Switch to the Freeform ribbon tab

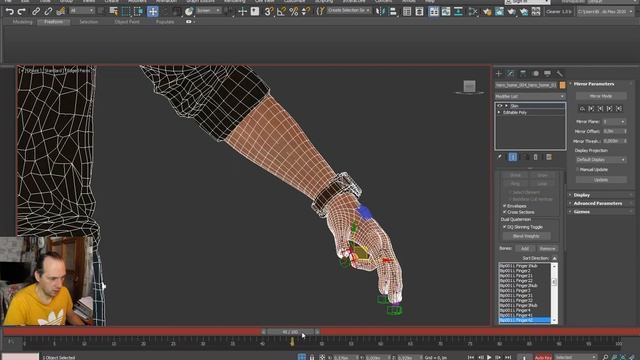53,22
